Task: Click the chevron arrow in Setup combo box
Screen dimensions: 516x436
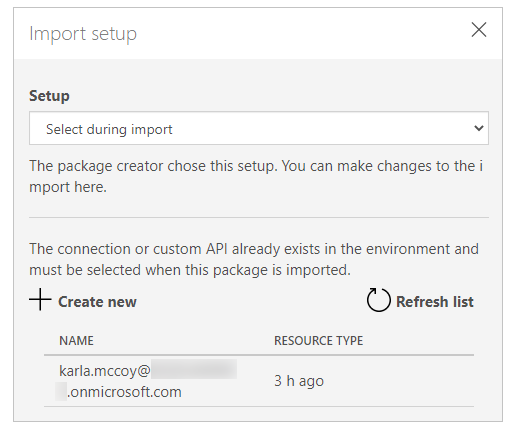Action: [479, 128]
